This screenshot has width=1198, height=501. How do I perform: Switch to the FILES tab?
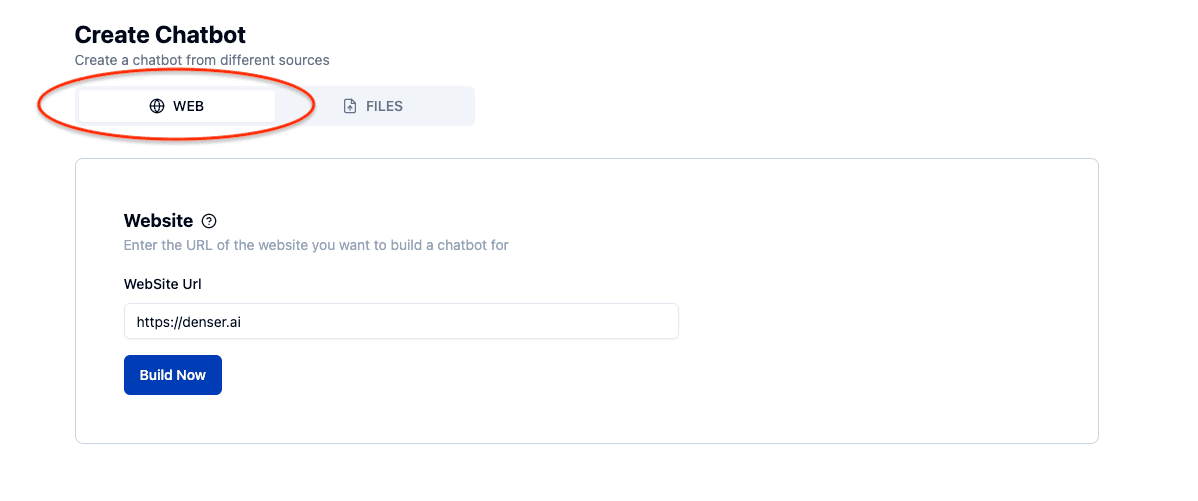pos(372,106)
